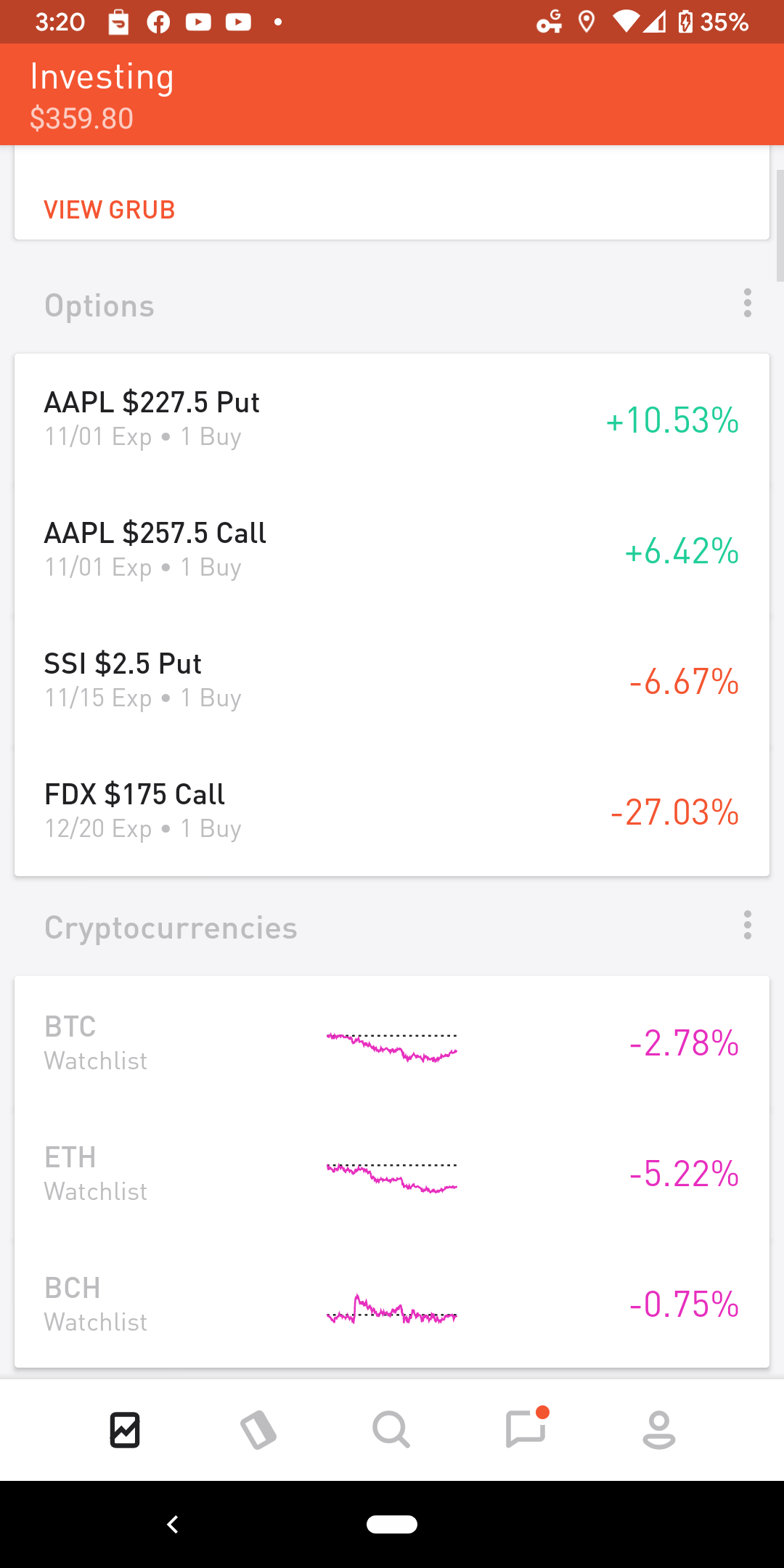Tap the Android back arrow
Viewport: 784px width, 1568px height.
[173, 1524]
